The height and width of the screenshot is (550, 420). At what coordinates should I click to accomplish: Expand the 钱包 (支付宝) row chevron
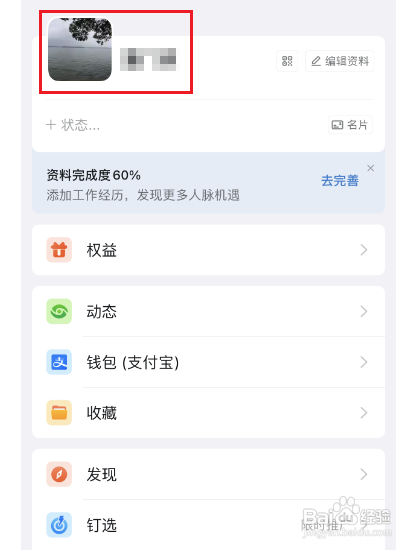(x=364, y=362)
